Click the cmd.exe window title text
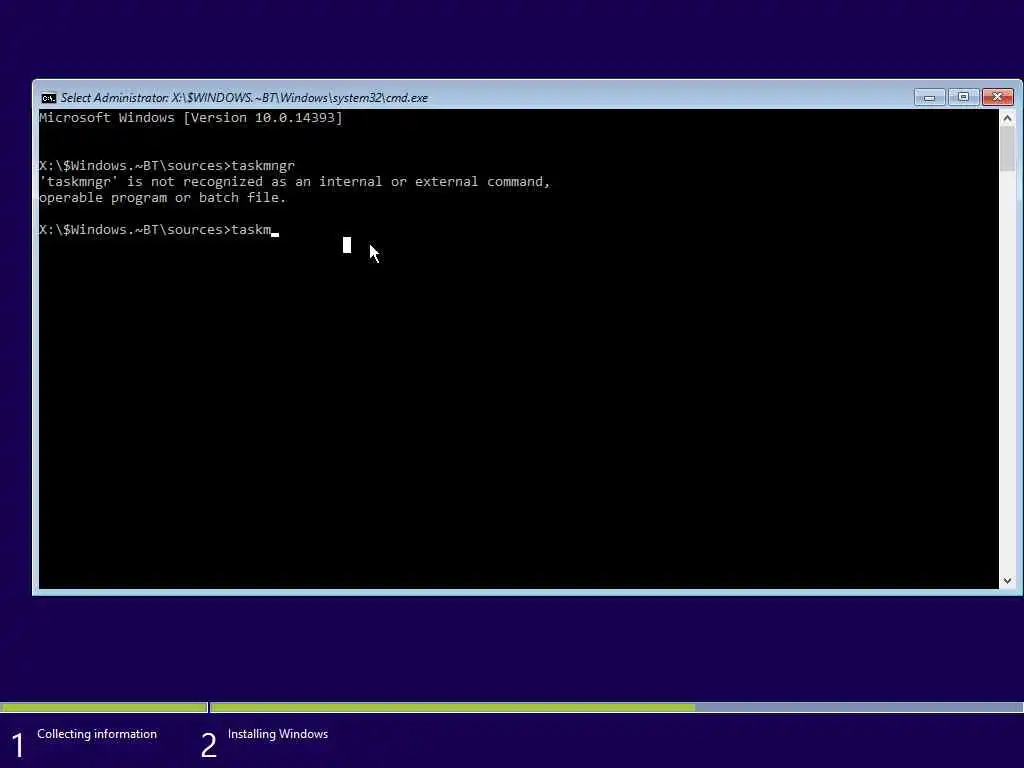The image size is (1024, 768). [x=244, y=98]
